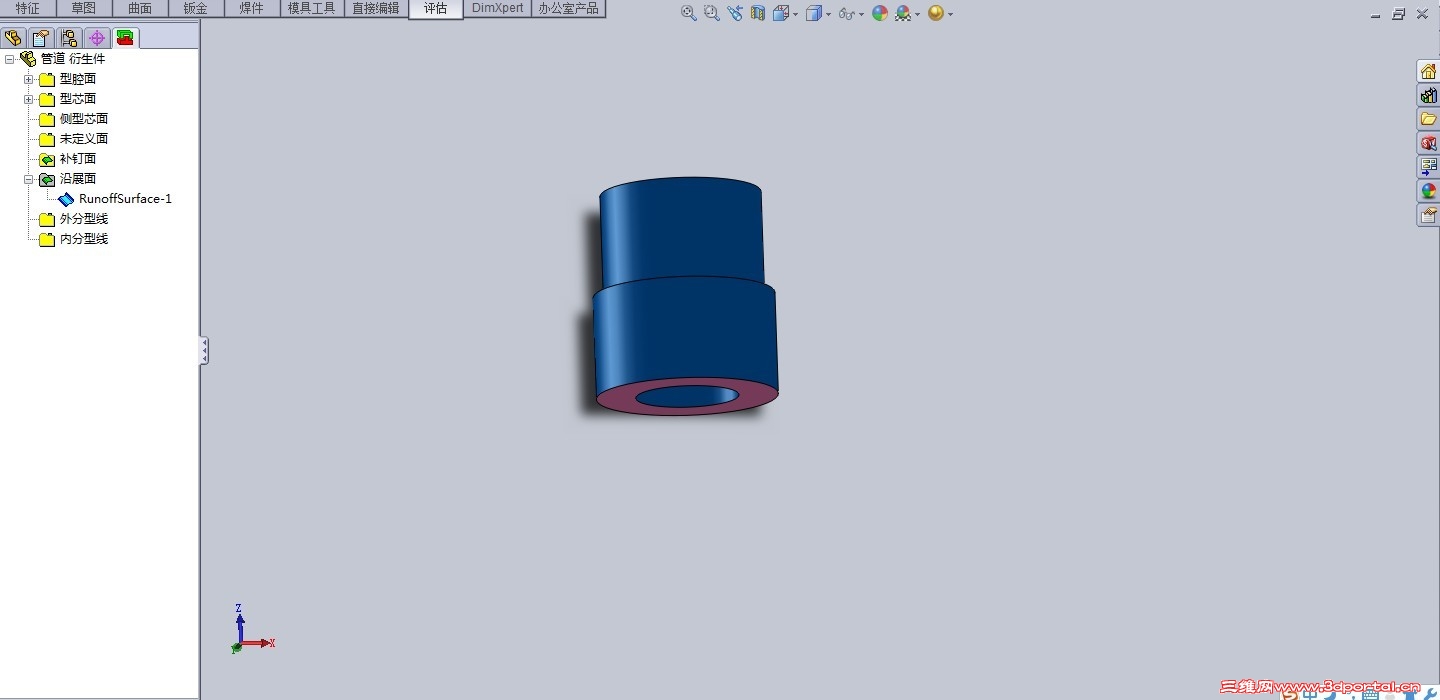
Task: Open the View Palette icon in task pane
Action: pos(1428,167)
